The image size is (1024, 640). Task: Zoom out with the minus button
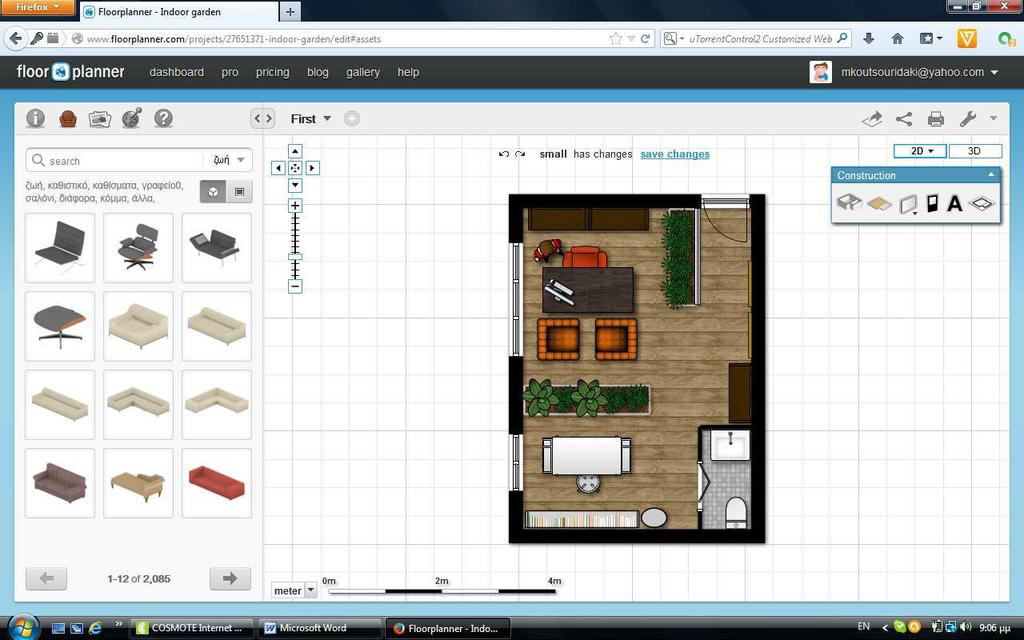click(x=295, y=286)
